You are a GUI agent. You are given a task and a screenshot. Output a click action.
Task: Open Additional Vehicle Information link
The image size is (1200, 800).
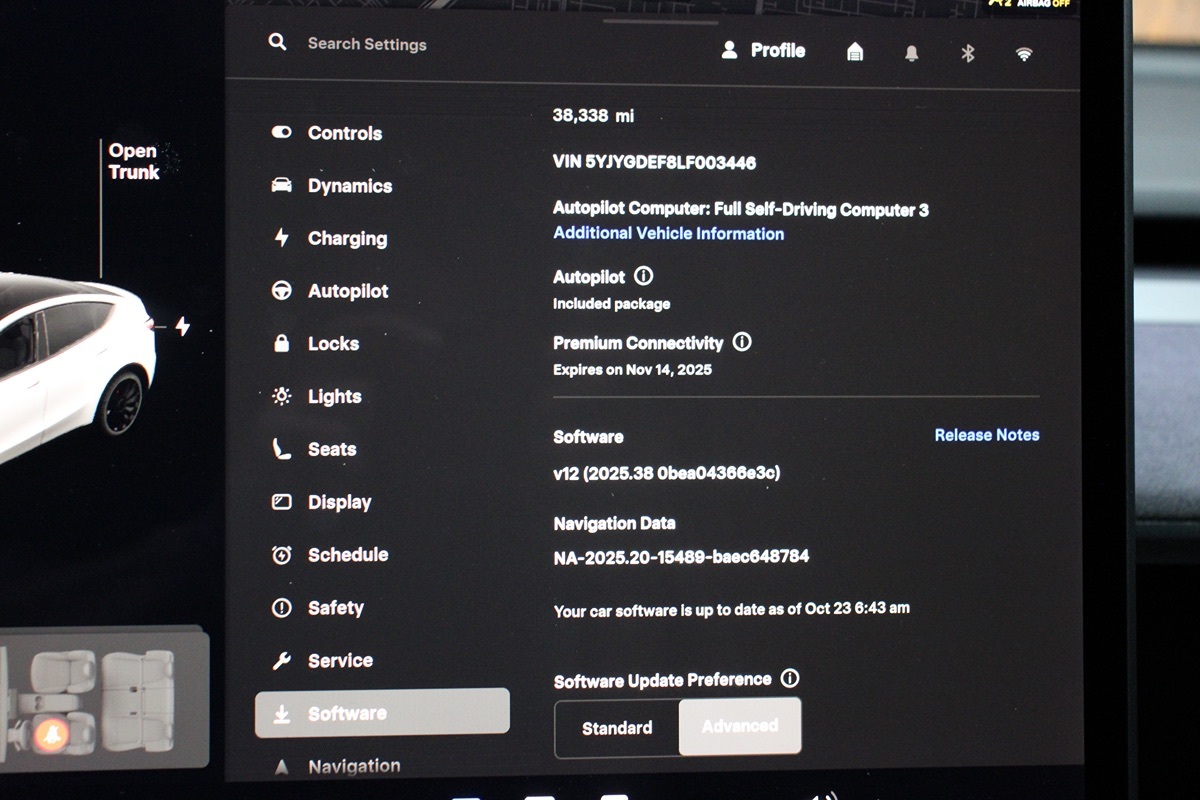point(668,234)
